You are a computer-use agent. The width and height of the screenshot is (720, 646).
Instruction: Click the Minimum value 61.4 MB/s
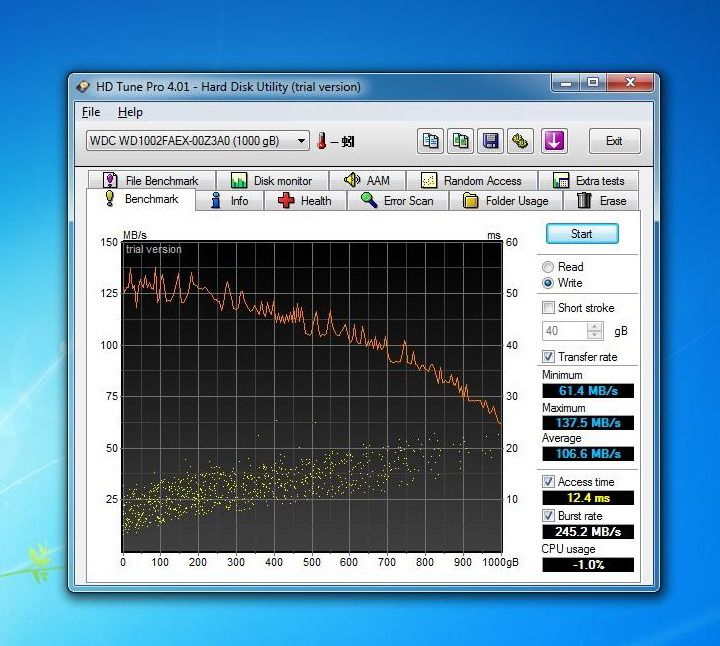[588, 391]
